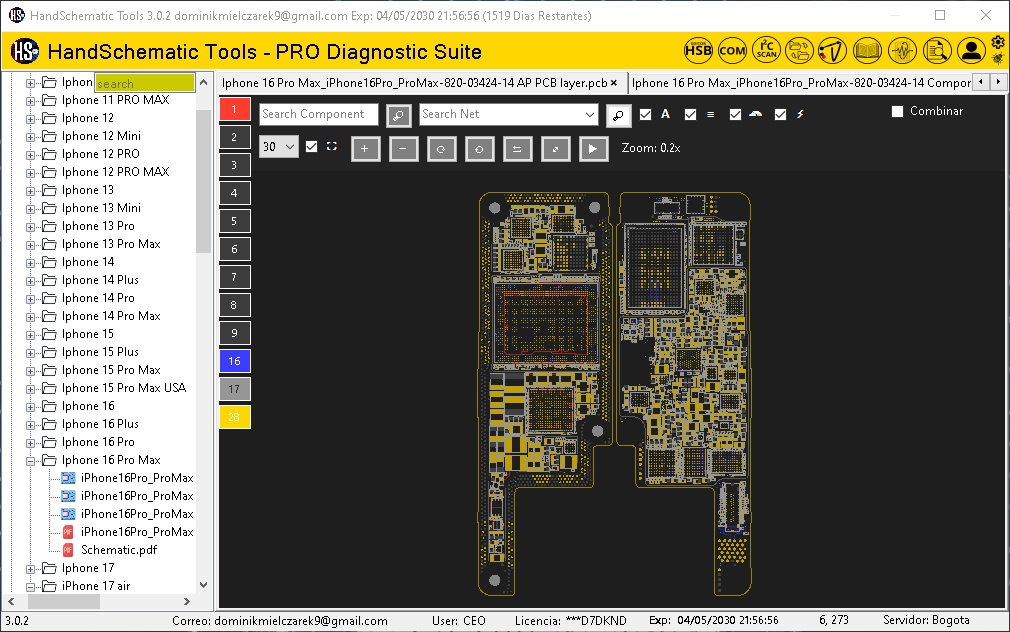
Task: Open the user account icon
Action: click(x=971, y=50)
